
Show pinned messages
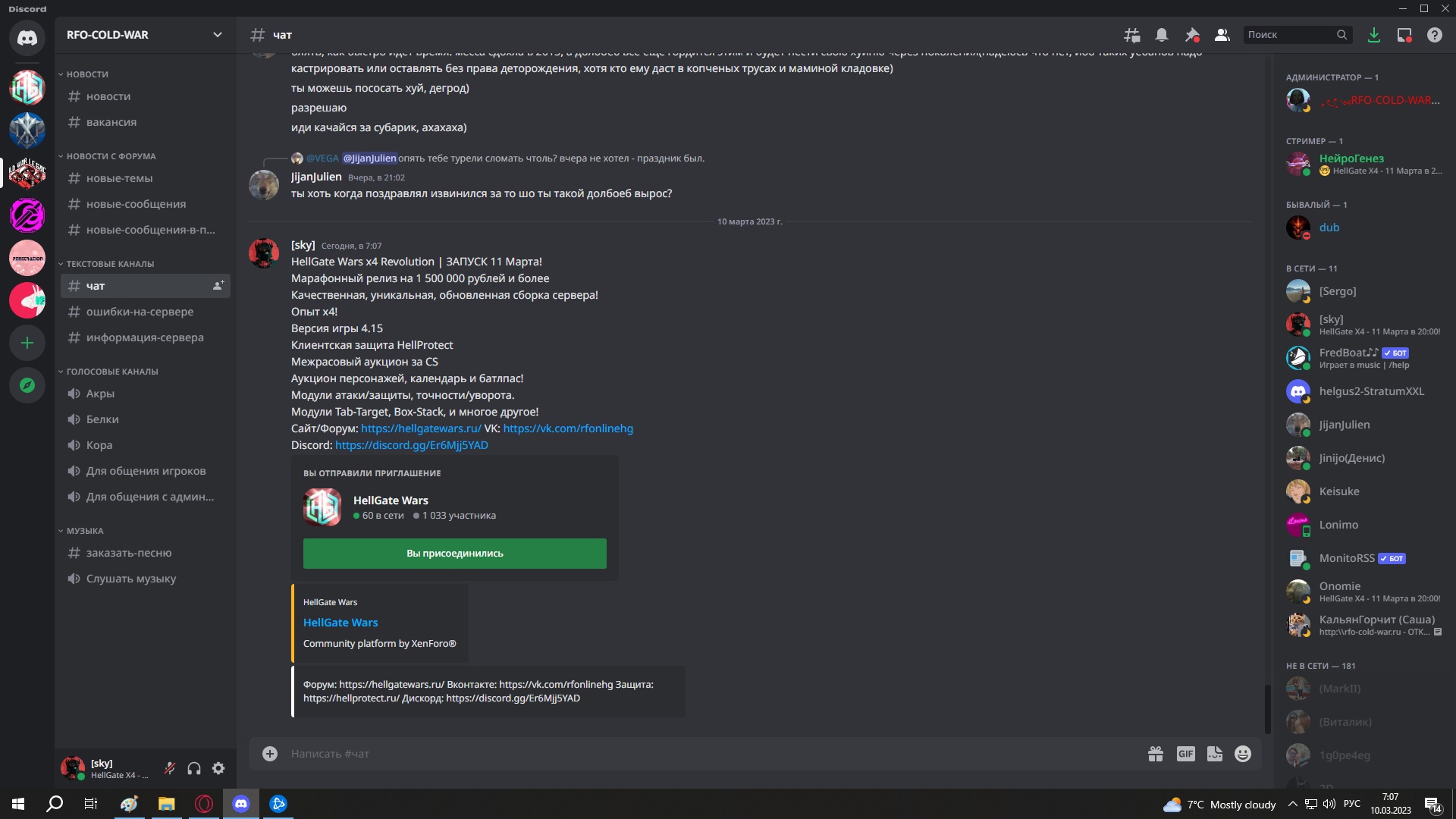click(1192, 35)
